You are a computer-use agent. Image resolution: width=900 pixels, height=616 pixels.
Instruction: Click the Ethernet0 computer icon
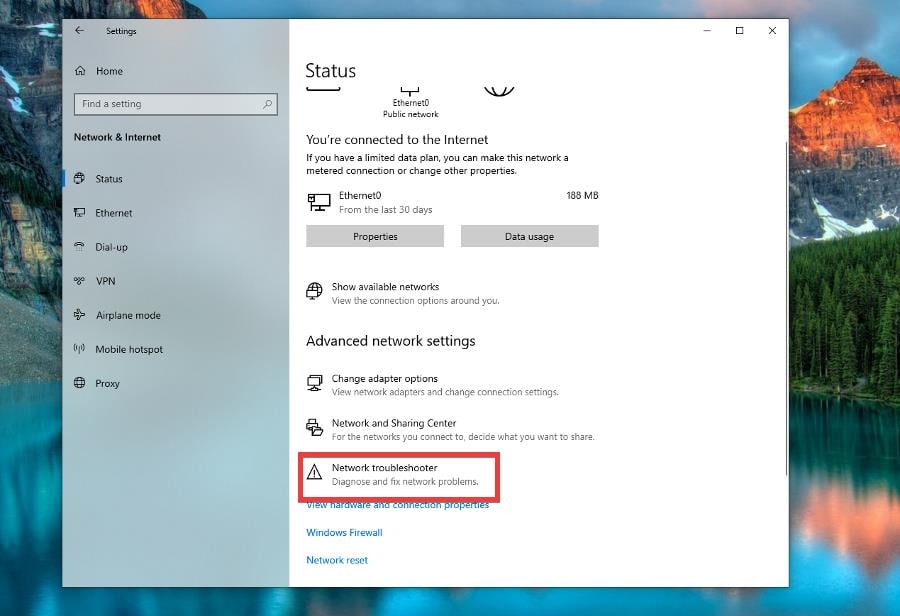coord(319,202)
